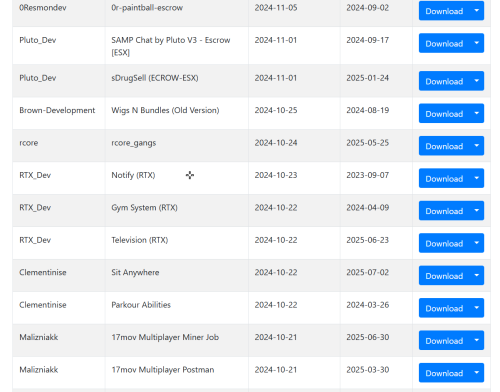
Task: Click date 2025-06-30 in Miner Job row
Action: tap(368, 337)
